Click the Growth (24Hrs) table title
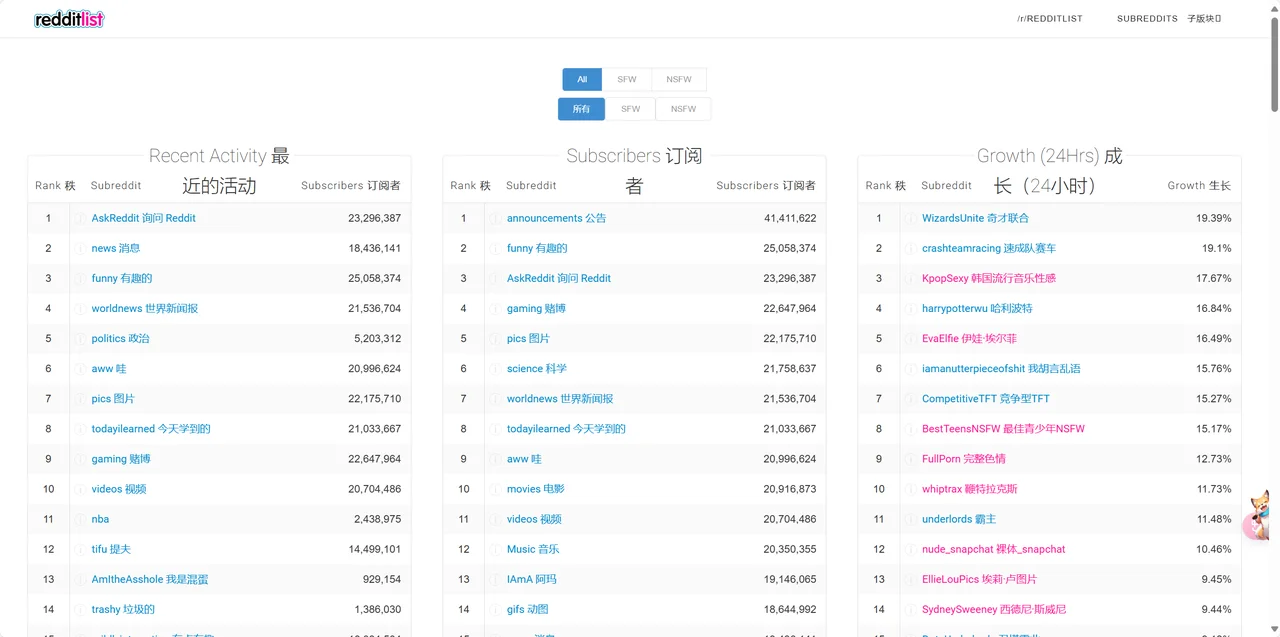 [x=1049, y=170]
